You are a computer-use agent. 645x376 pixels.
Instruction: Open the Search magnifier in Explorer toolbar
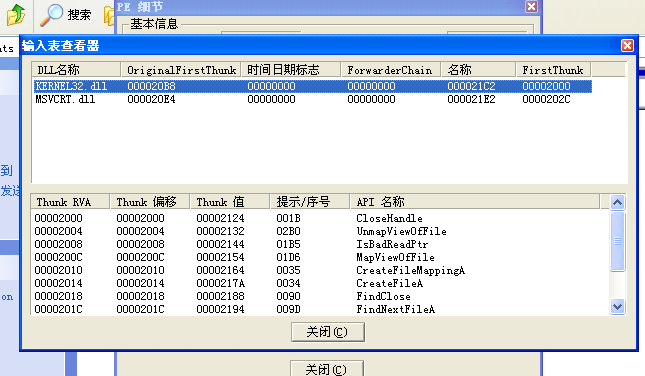click(51, 15)
